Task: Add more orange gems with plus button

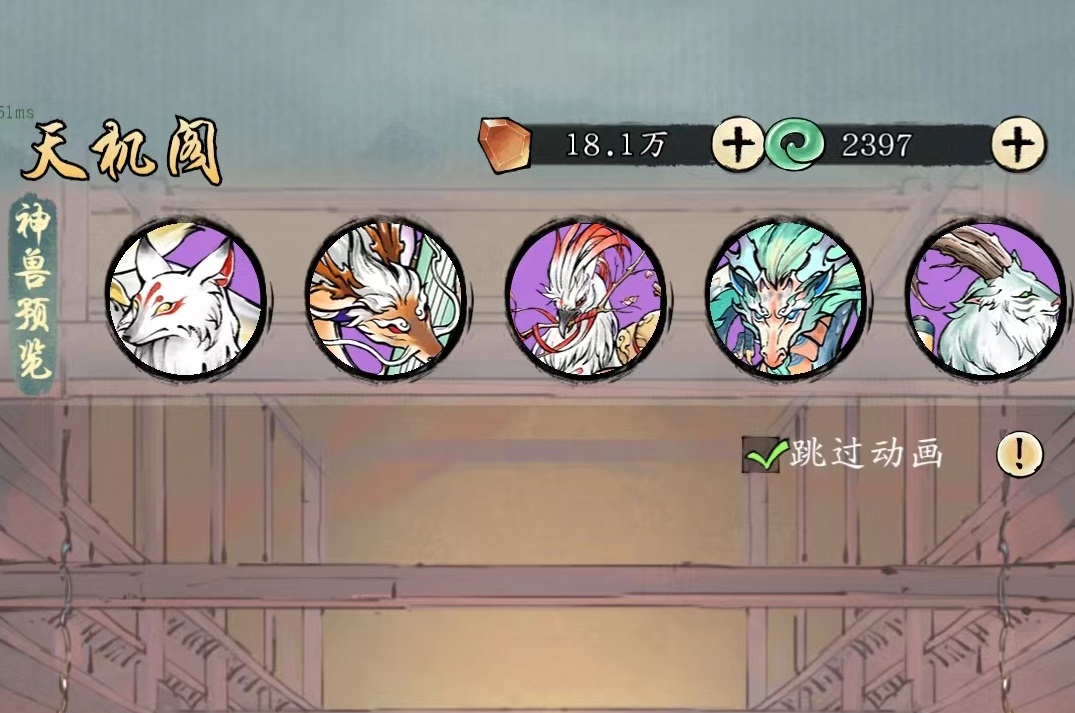Action: pos(738,144)
